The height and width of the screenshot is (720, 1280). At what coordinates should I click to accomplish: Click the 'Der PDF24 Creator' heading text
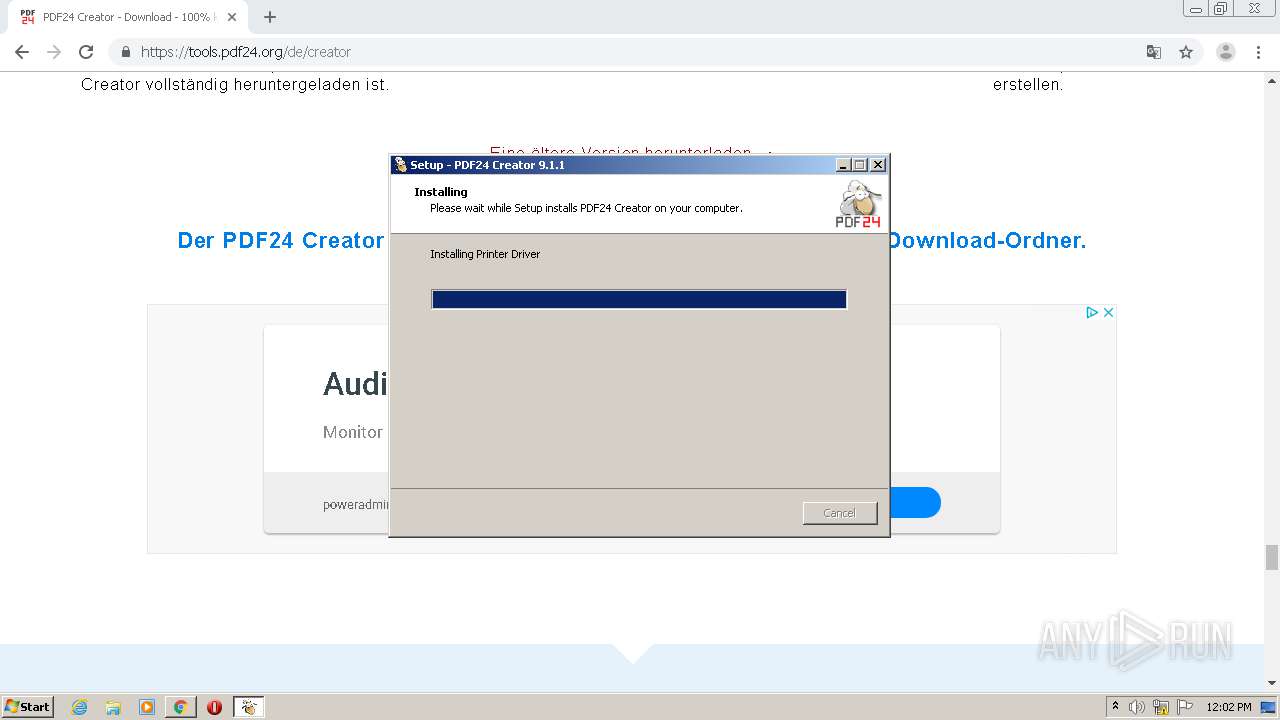point(281,240)
